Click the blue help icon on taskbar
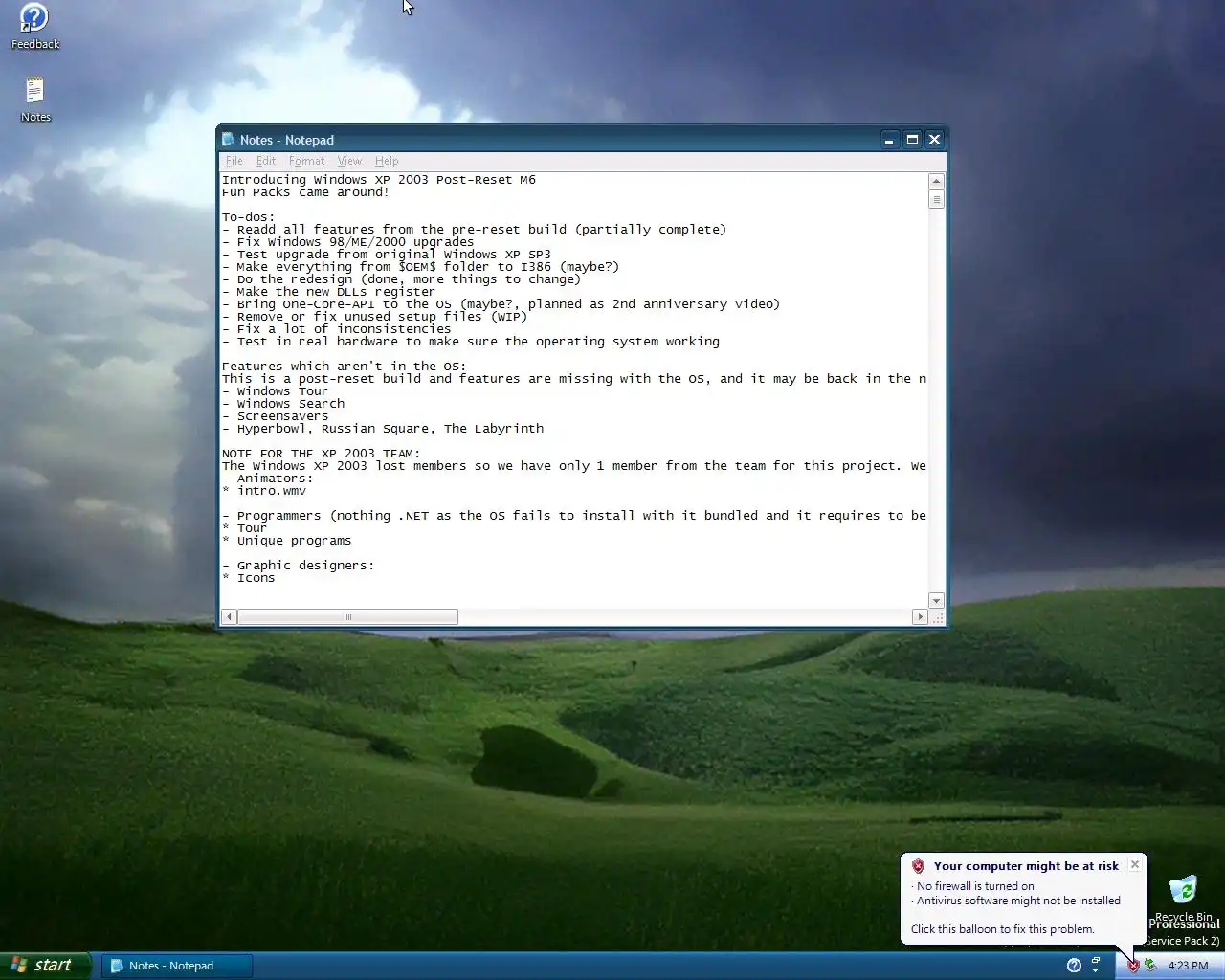The width and height of the screenshot is (1225, 980). coord(1074,966)
